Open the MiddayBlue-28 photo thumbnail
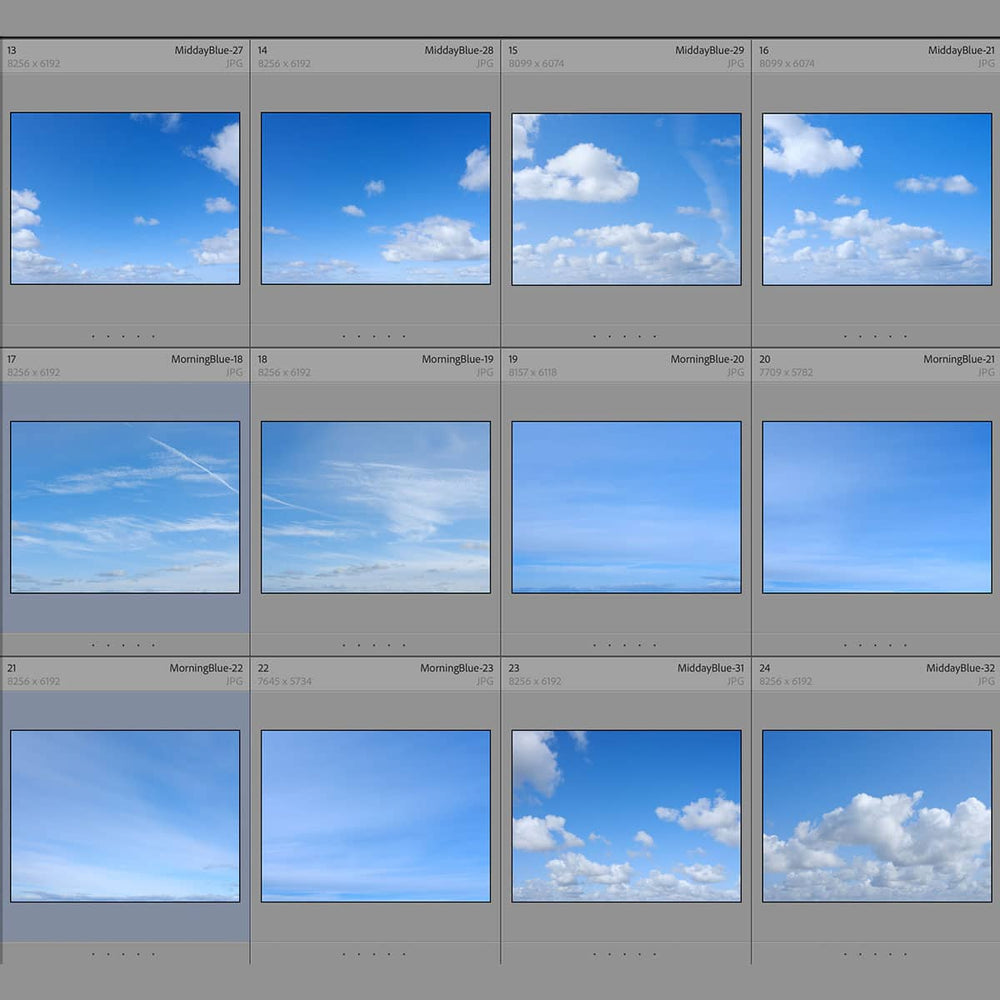The width and height of the screenshot is (1000, 1000). pyautogui.click(x=376, y=198)
